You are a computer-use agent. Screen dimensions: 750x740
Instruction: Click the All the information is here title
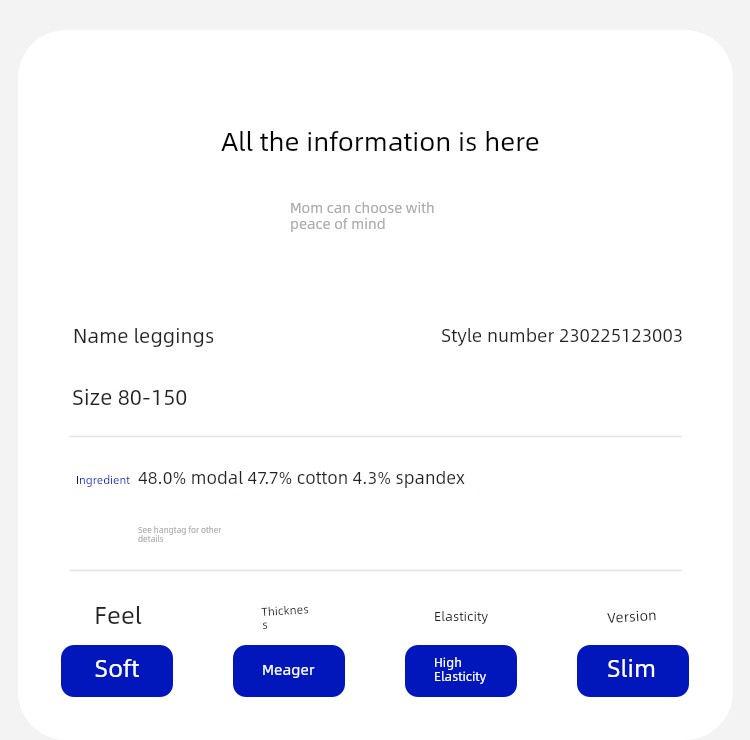pos(380,142)
